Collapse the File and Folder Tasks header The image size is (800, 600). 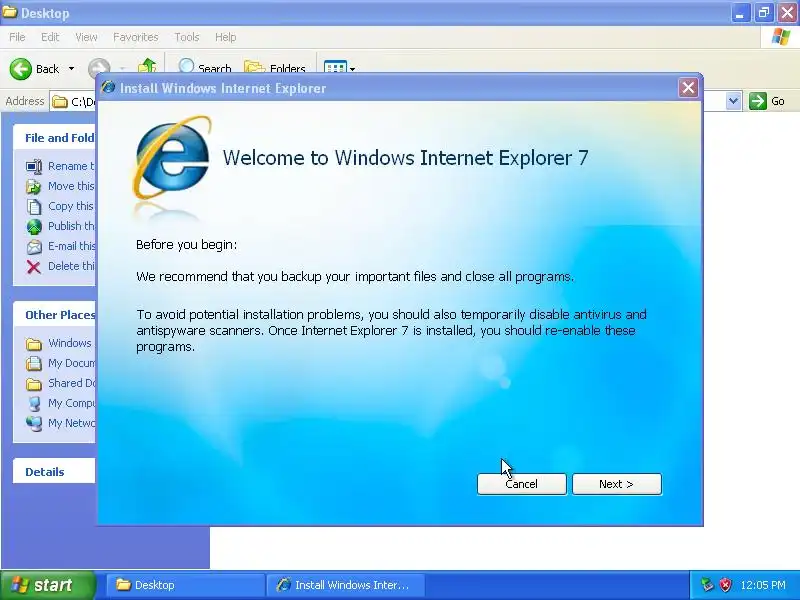click(x=55, y=138)
